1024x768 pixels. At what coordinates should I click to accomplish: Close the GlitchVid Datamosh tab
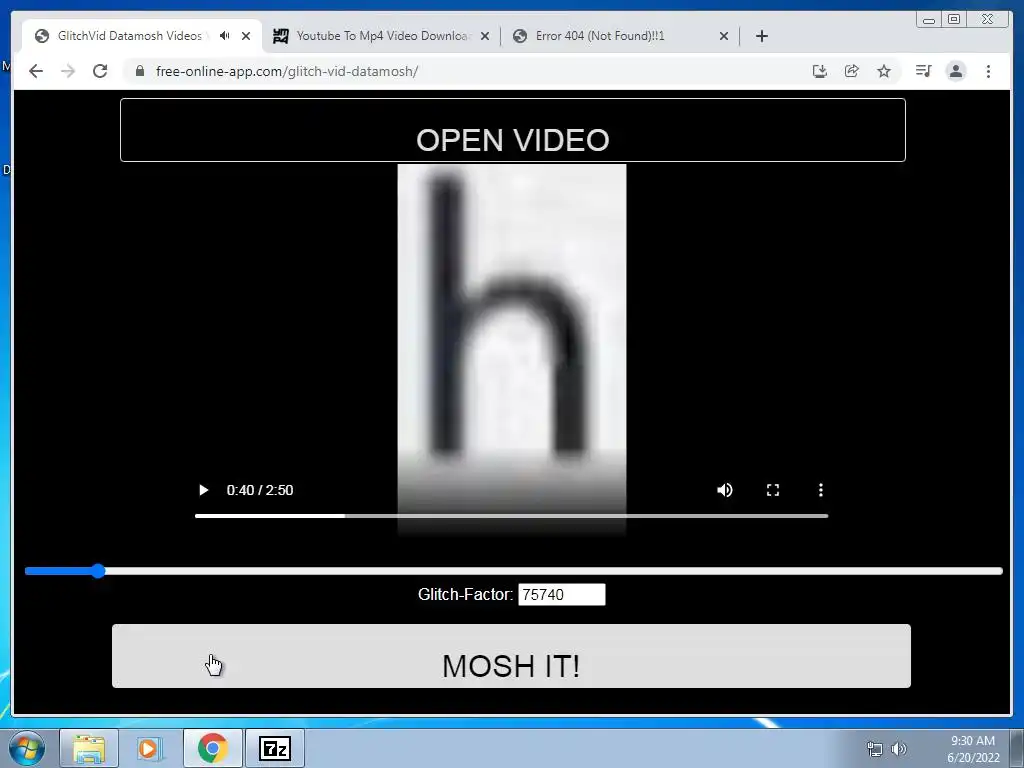point(246,36)
